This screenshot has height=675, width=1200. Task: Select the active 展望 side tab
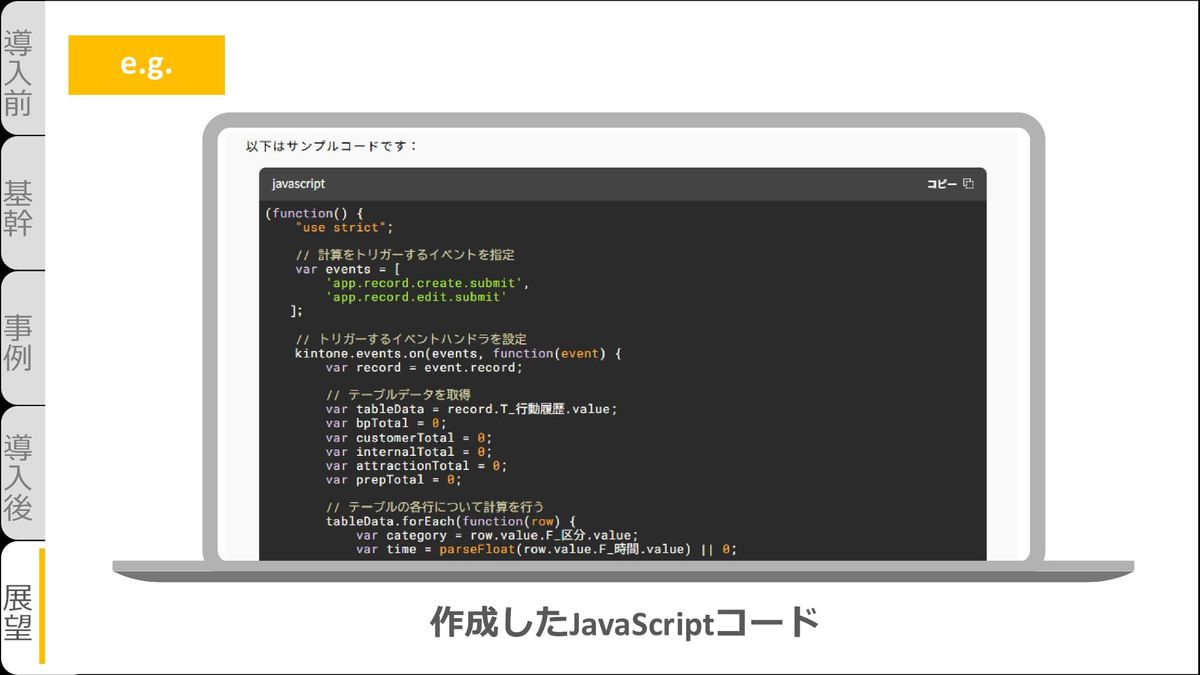point(19,612)
